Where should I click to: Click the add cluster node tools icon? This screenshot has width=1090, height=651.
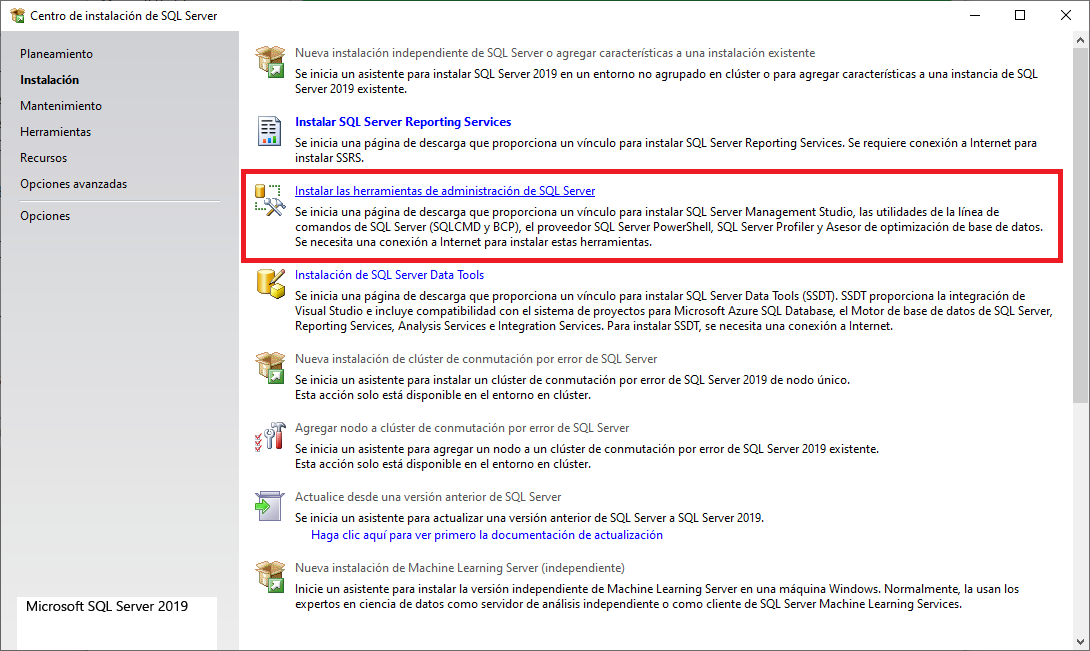pos(270,437)
